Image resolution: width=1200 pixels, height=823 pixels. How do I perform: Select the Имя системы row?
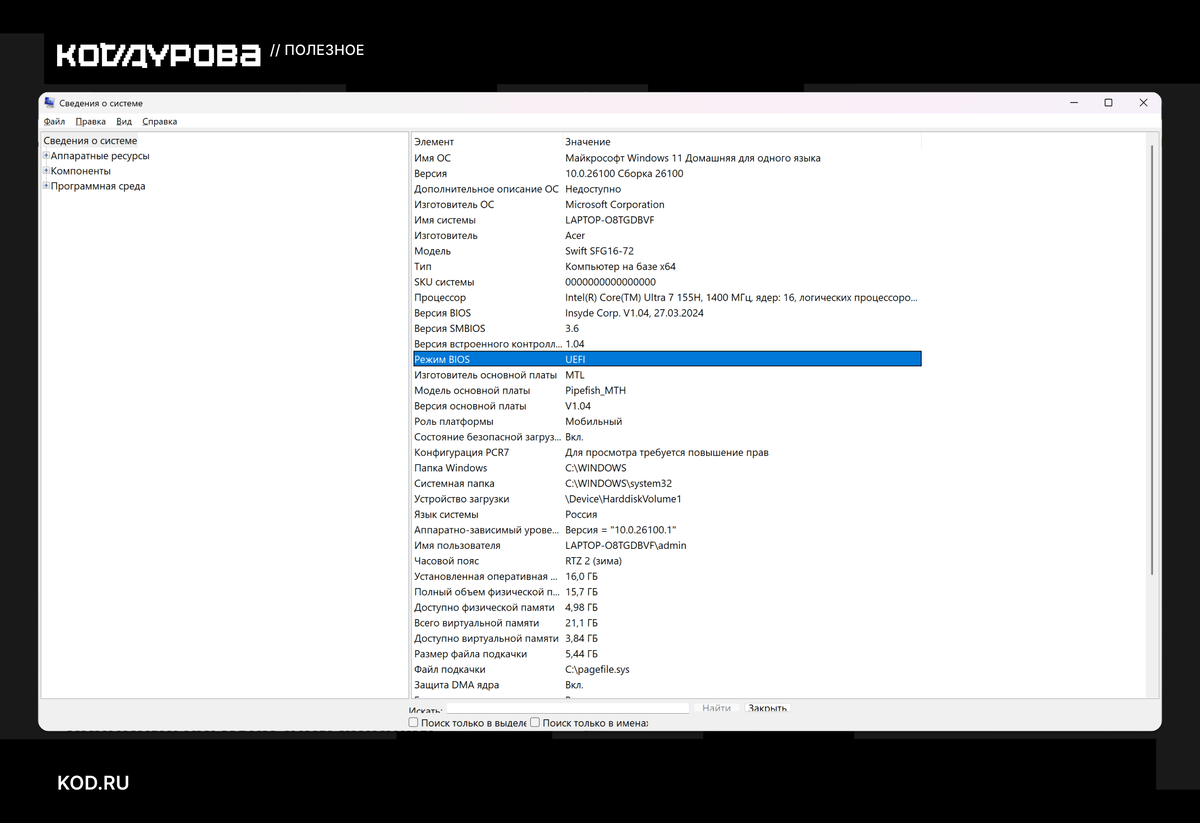click(667, 220)
